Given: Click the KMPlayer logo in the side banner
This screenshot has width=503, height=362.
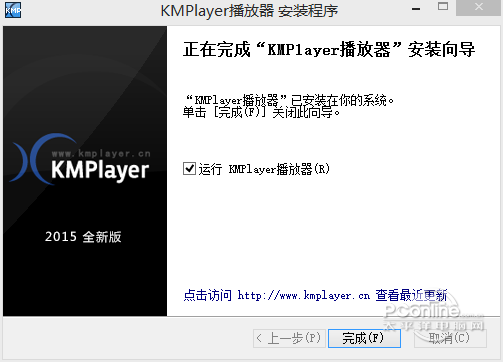Looking at the screenshot, I should 80,159.
